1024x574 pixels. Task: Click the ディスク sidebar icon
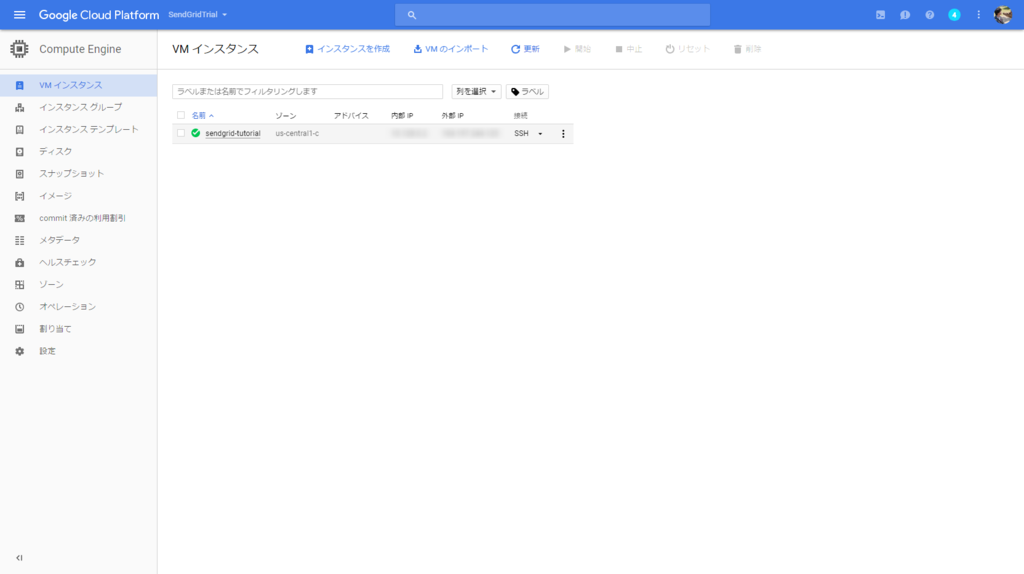pos(20,151)
